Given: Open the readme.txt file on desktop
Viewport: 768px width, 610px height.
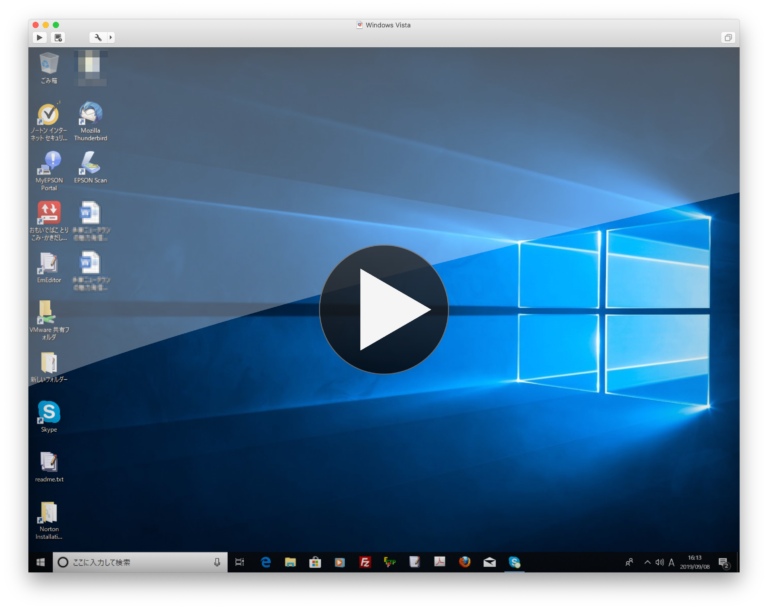Looking at the screenshot, I should pos(48,462).
